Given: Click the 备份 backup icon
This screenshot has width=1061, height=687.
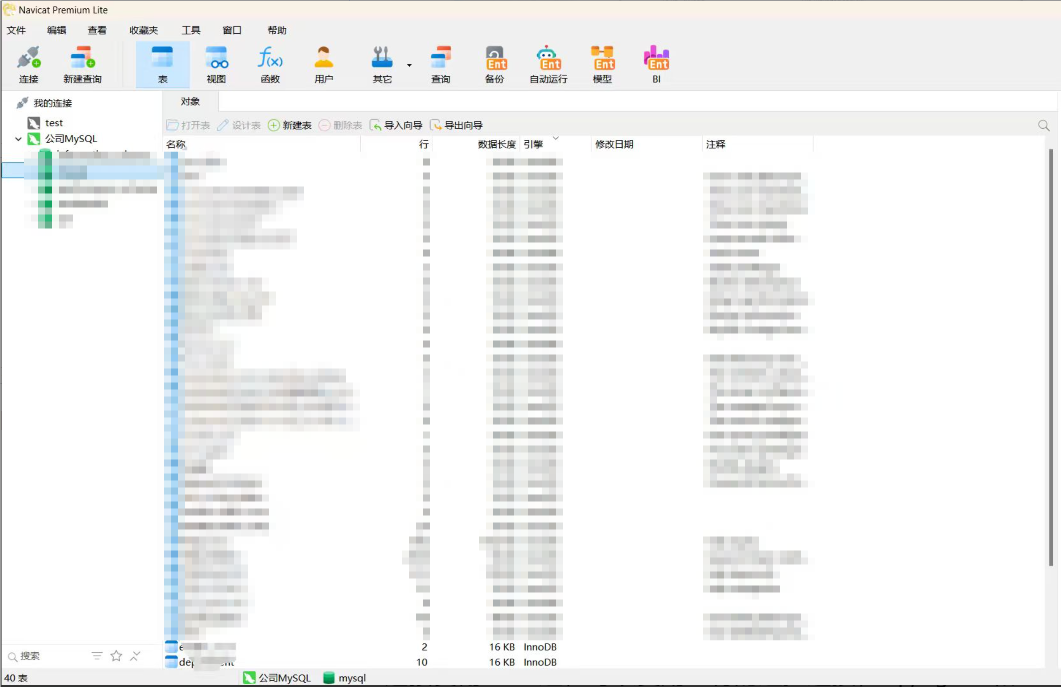Looking at the screenshot, I should 495,64.
